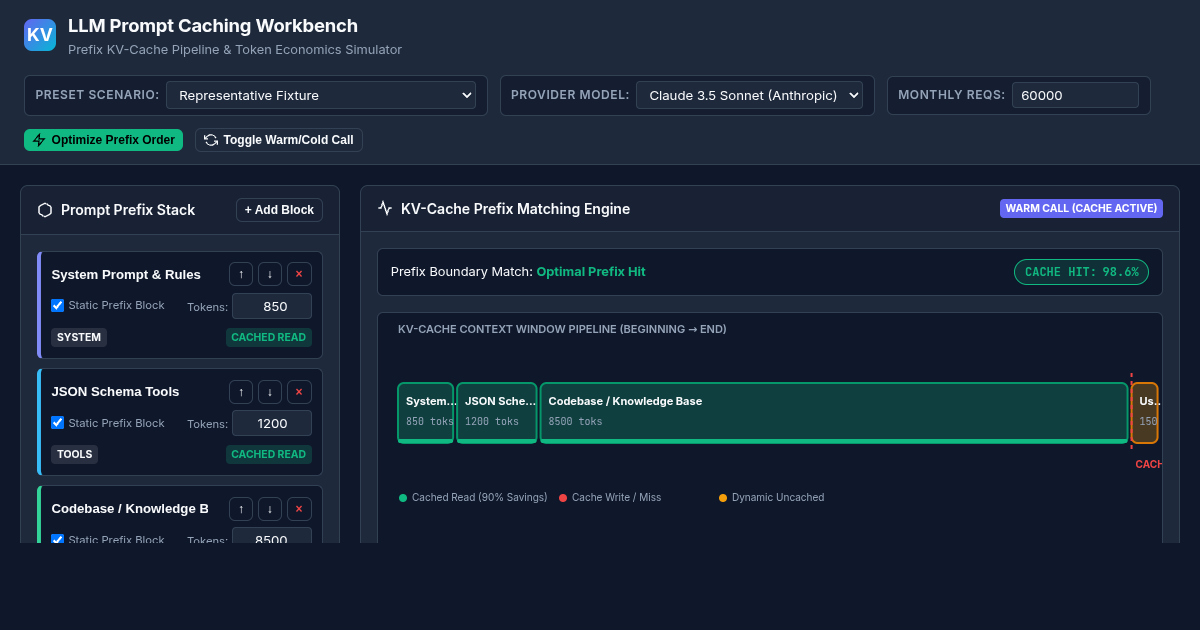Move JSON Schema Tools block up
Image resolution: width=1200 pixels, height=630 pixels.
[x=241, y=391]
